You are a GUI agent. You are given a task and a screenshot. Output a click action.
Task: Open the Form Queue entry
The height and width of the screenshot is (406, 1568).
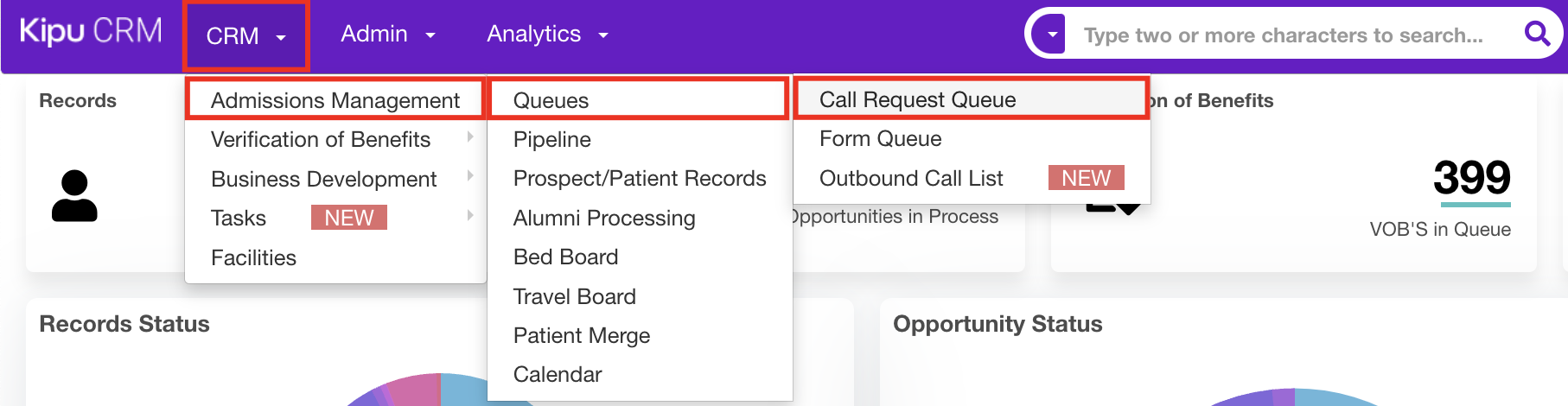[x=880, y=138]
